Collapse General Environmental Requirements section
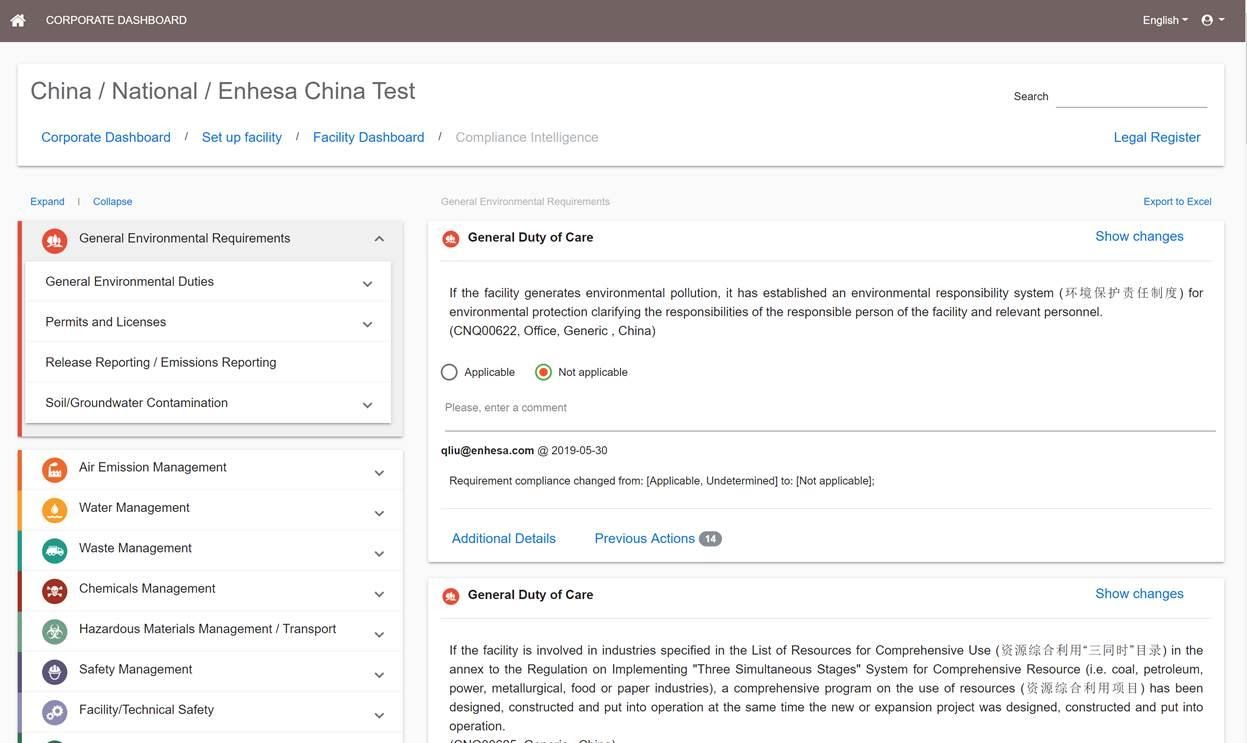This screenshot has width=1247, height=743. (x=379, y=239)
